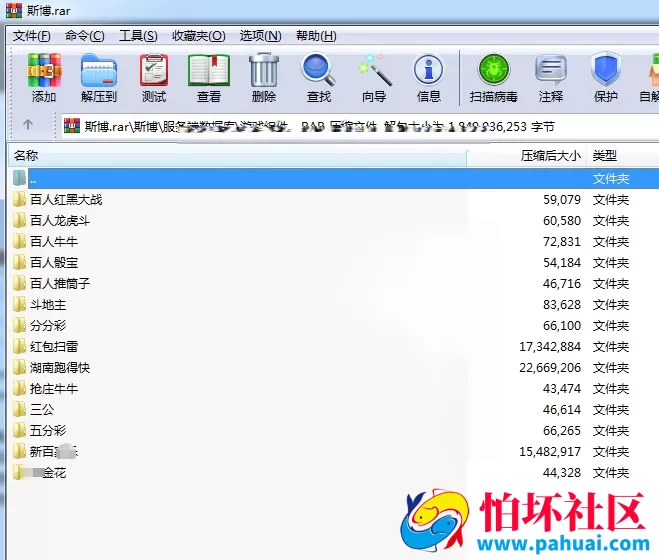Click size value 22,669,206
This screenshot has height=560, width=659.
(550, 367)
